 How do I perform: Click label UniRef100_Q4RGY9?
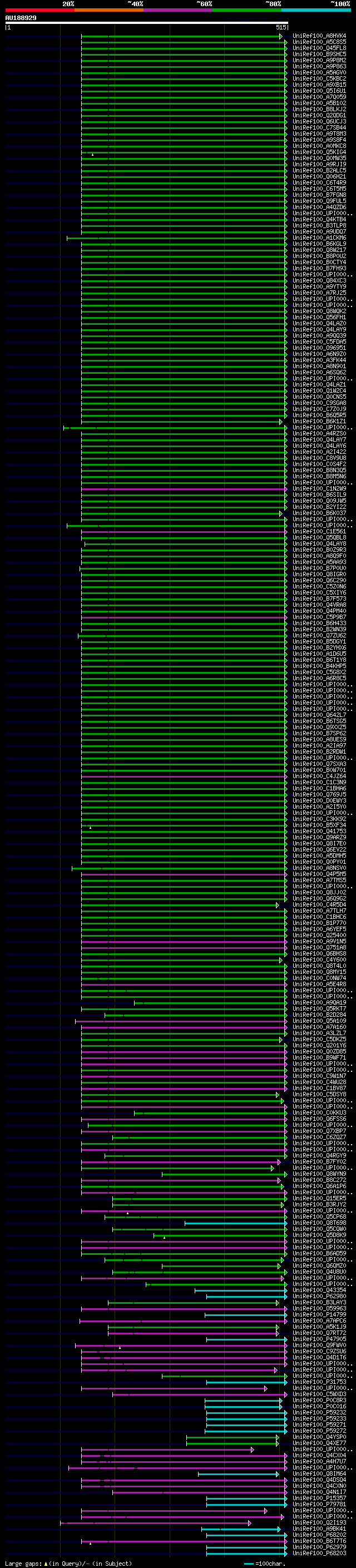319,1155
